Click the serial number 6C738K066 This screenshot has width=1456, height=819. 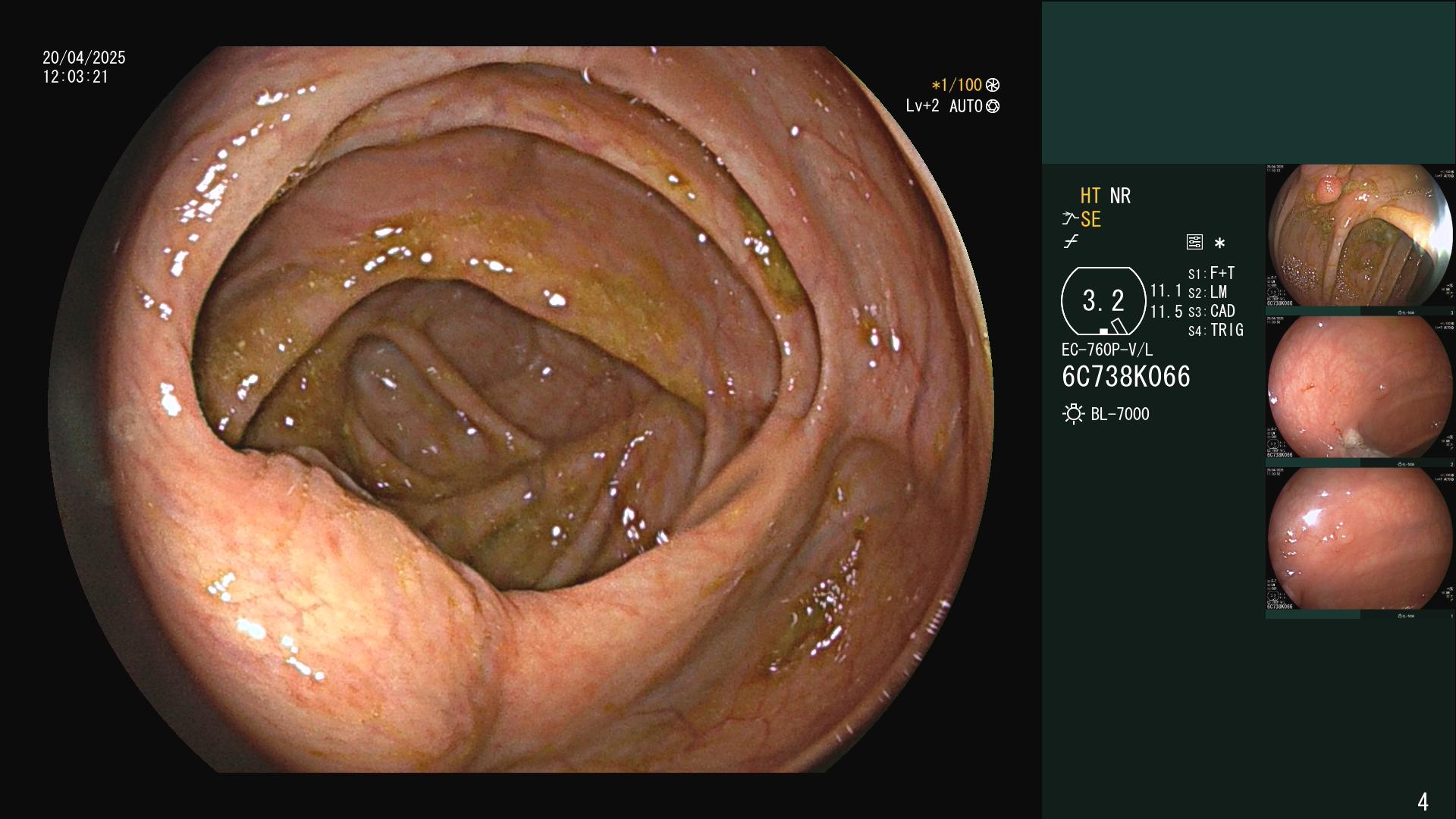coord(1126,377)
